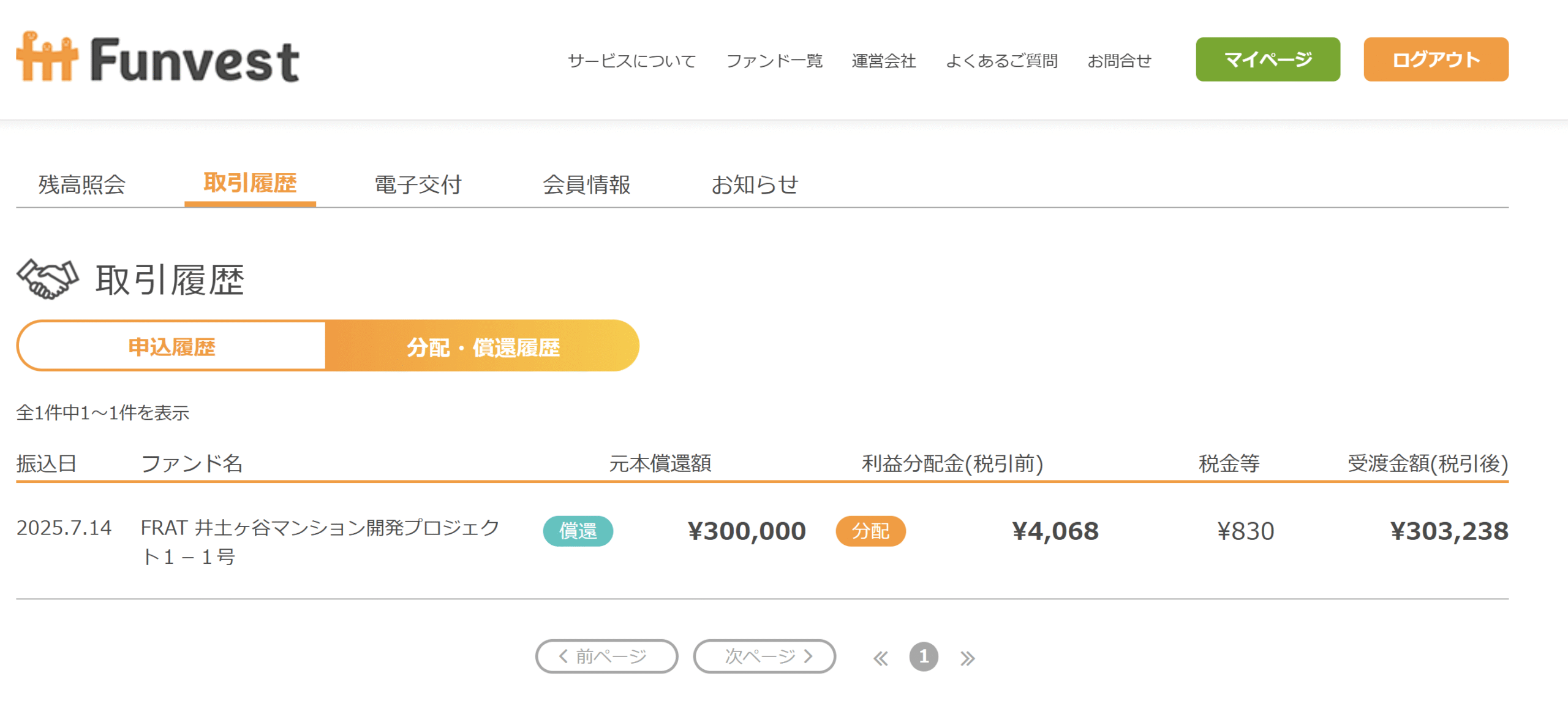Go to first page double-left arrow
This screenshot has height=725, width=1568.
tap(881, 658)
